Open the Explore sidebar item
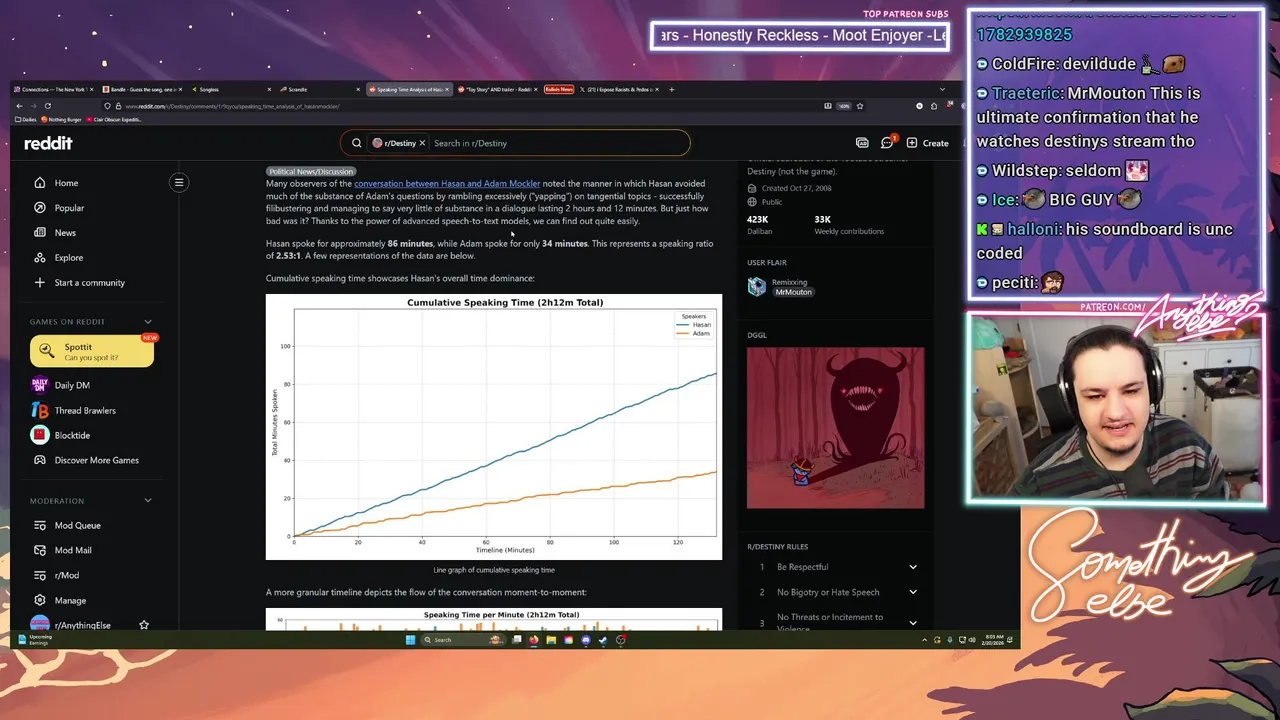This screenshot has width=1280, height=720. tap(59, 258)
